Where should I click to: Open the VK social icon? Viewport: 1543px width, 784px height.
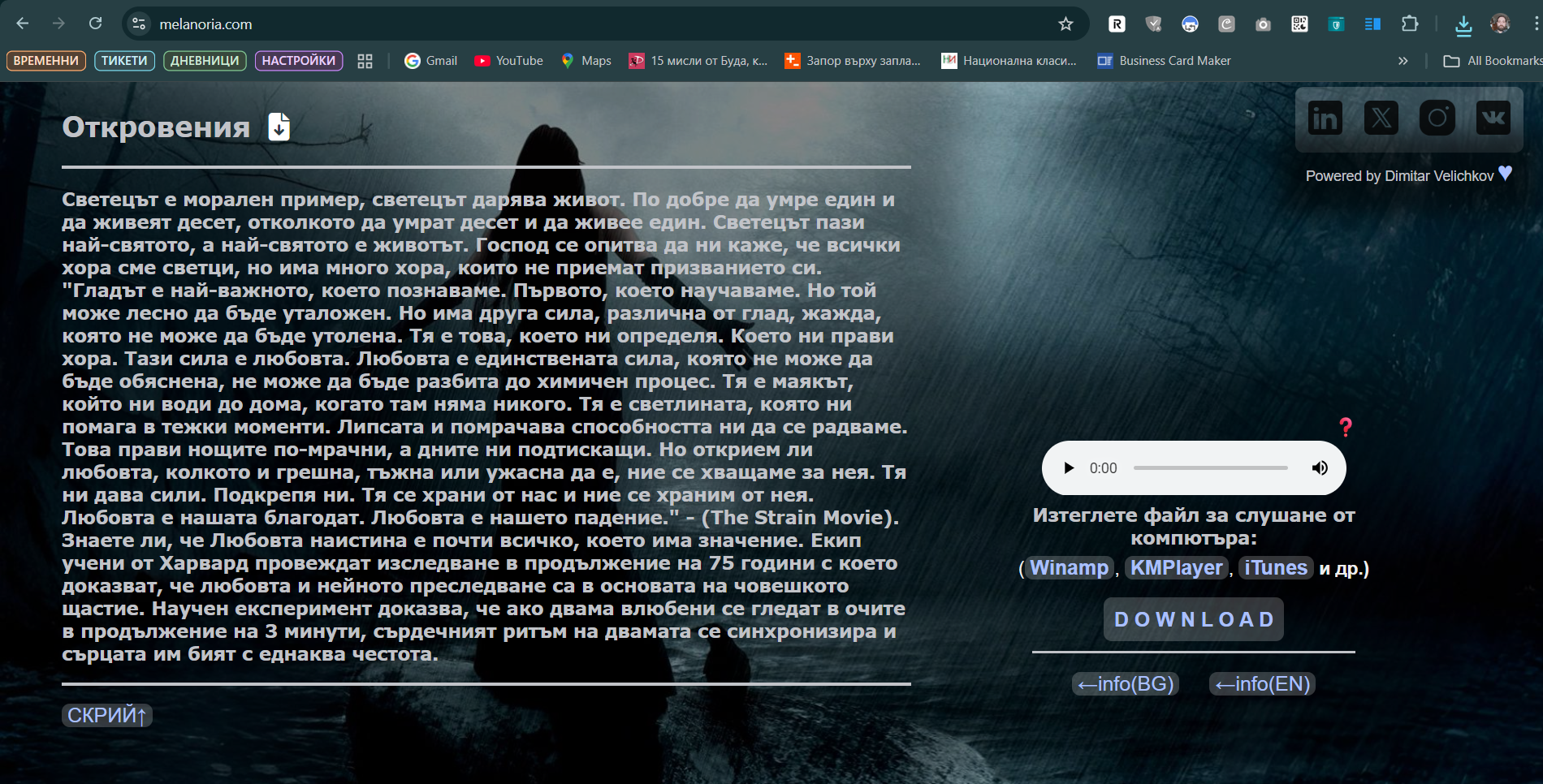pyautogui.click(x=1493, y=118)
